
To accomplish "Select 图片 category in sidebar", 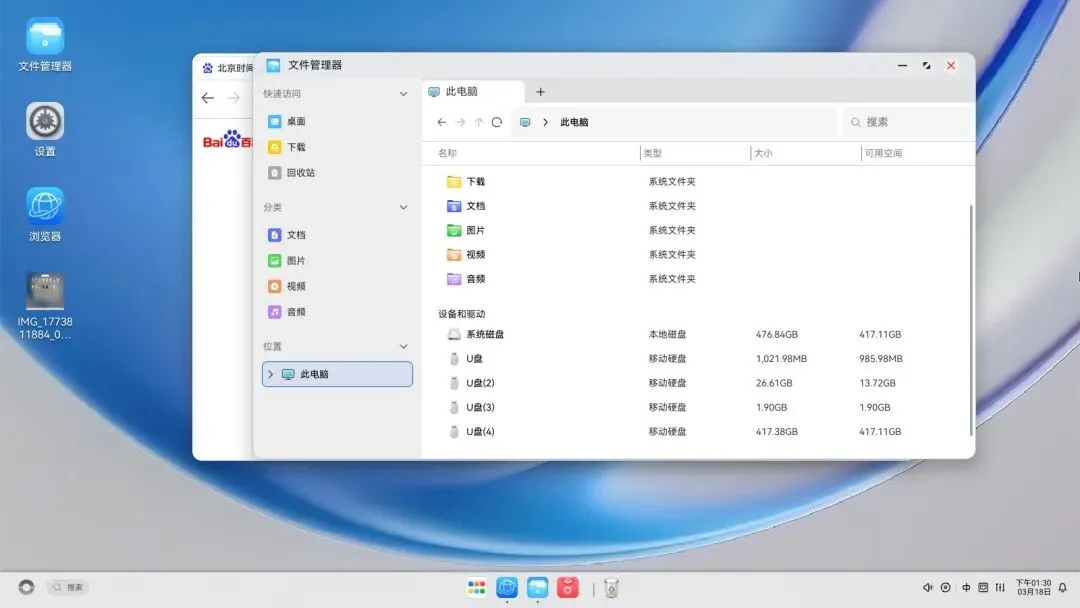I will click(337, 260).
